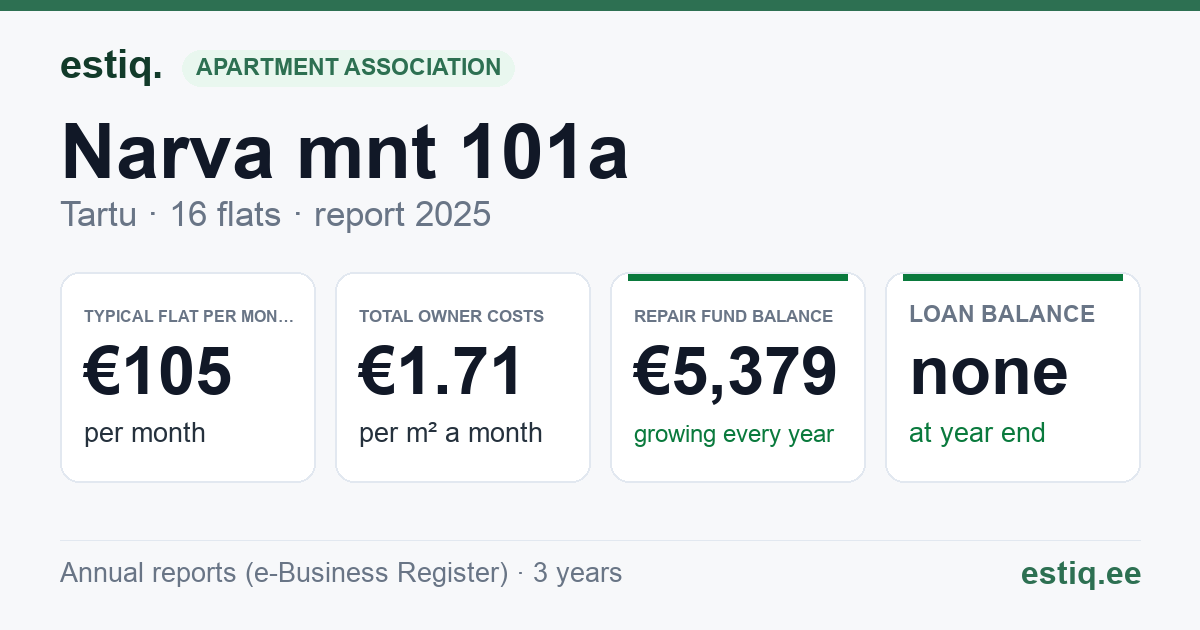
Task: Click the LOAN BALANCE label
Action: coord(1002,314)
